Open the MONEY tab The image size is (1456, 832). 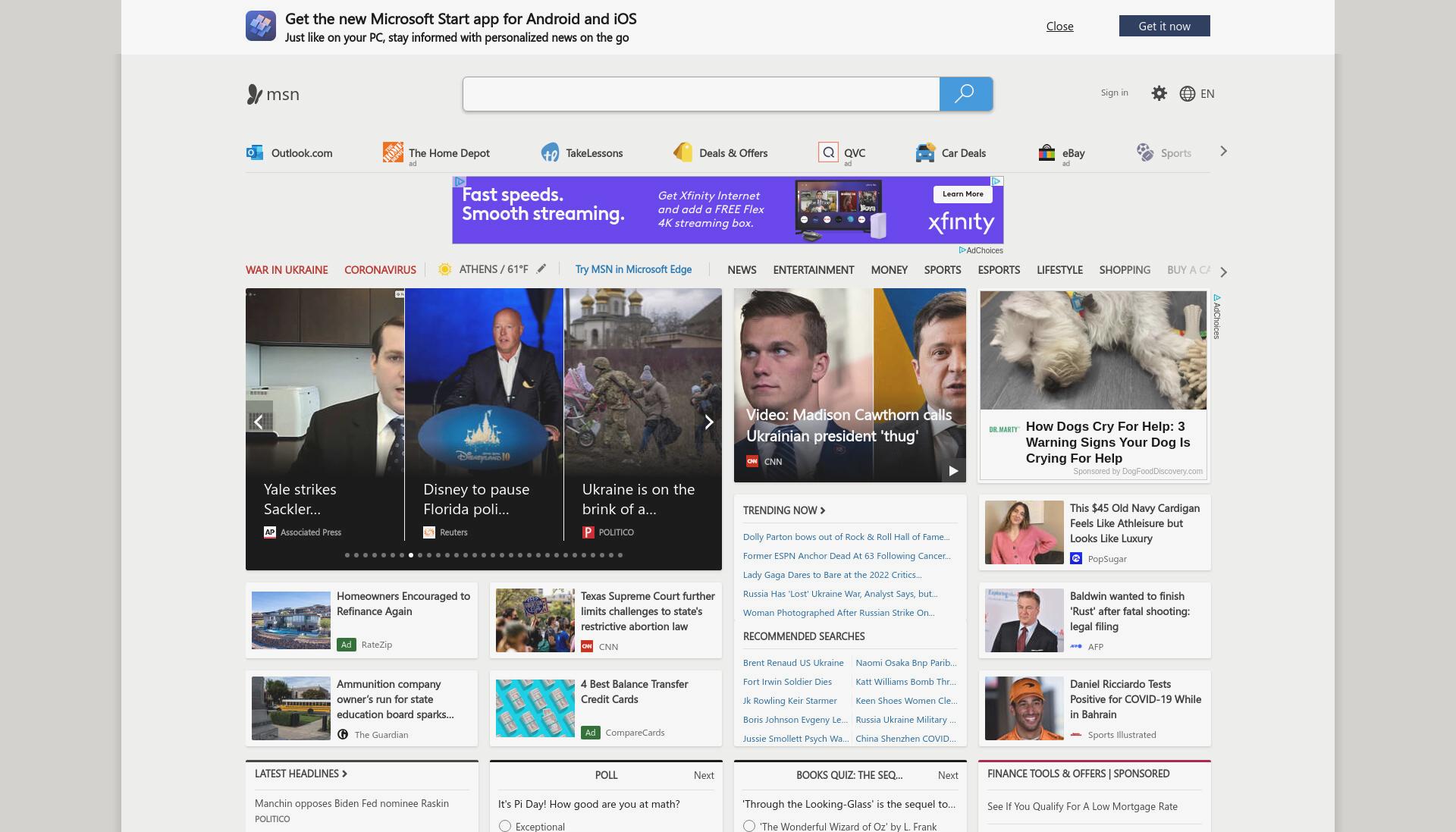point(890,270)
